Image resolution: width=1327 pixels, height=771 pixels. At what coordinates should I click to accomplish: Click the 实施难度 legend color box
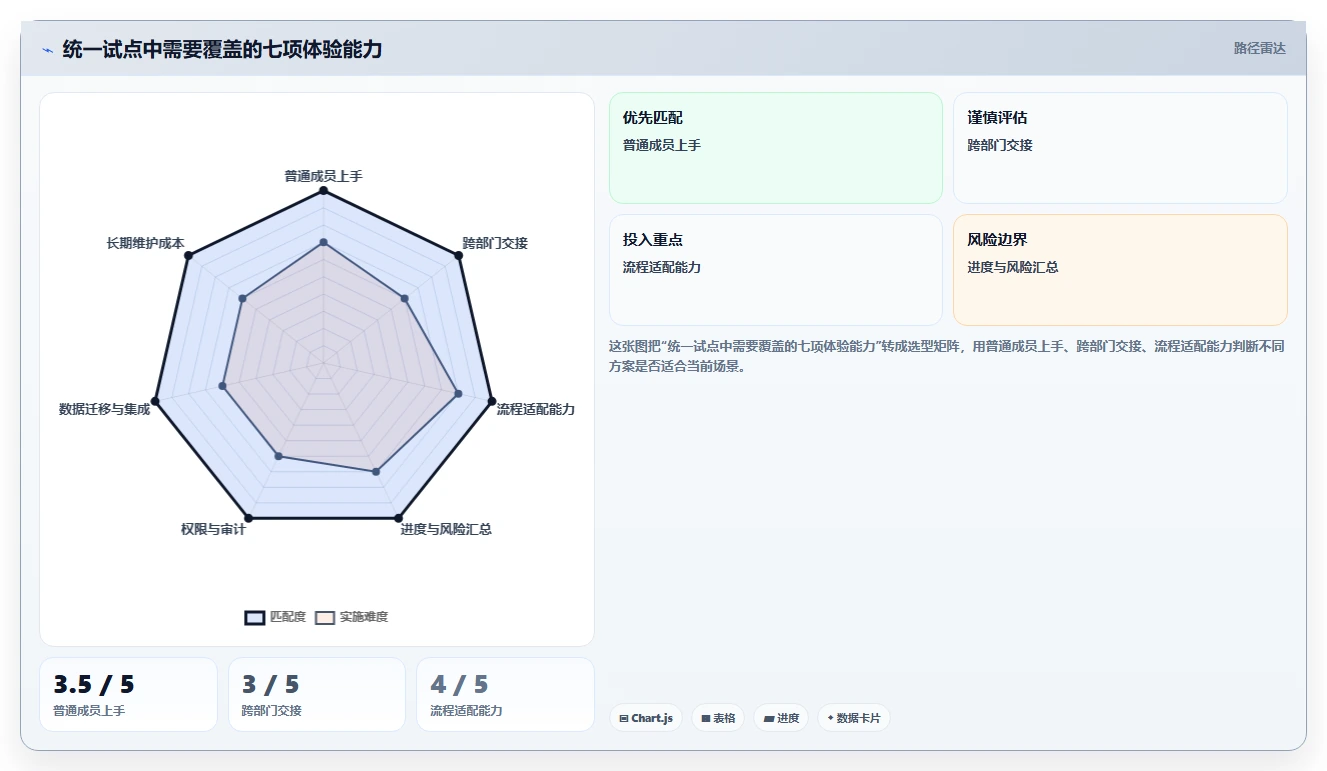pyautogui.click(x=325, y=617)
